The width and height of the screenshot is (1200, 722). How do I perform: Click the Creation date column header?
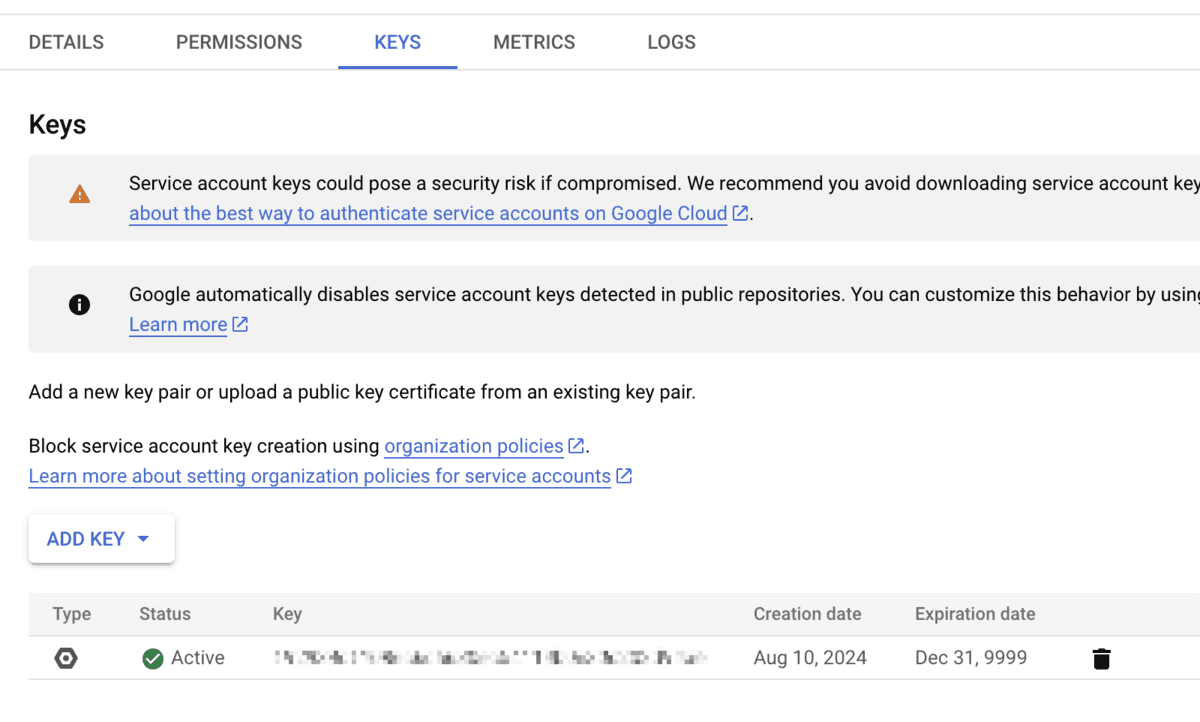[807, 614]
